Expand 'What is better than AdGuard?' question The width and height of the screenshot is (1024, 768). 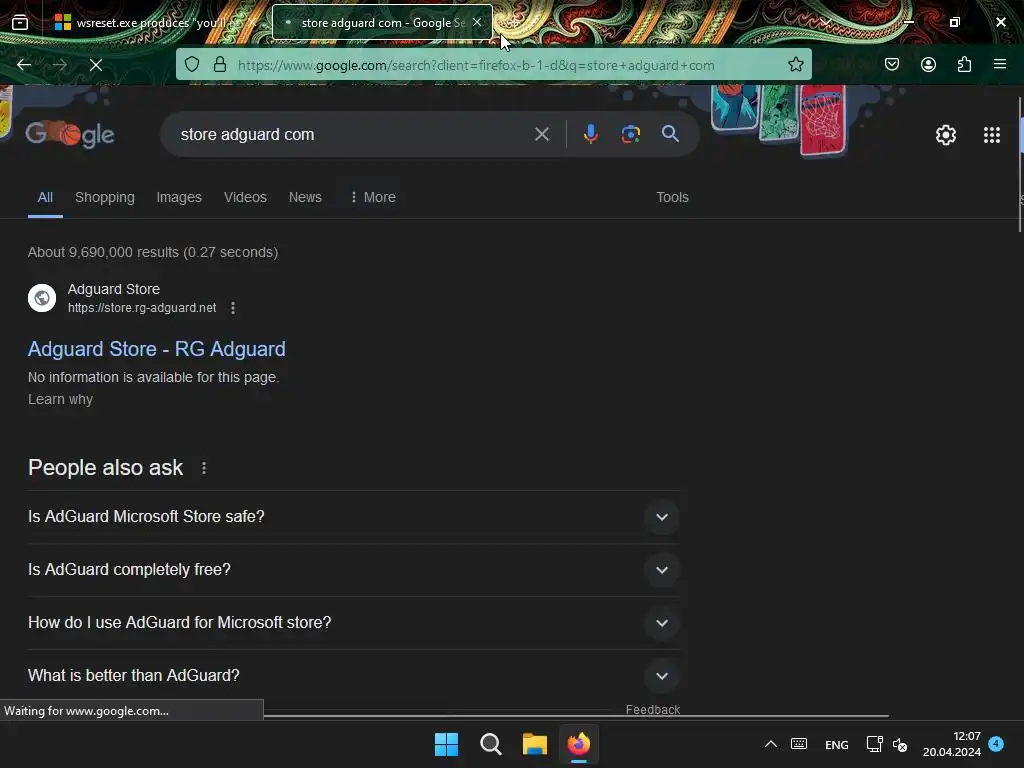coord(354,675)
